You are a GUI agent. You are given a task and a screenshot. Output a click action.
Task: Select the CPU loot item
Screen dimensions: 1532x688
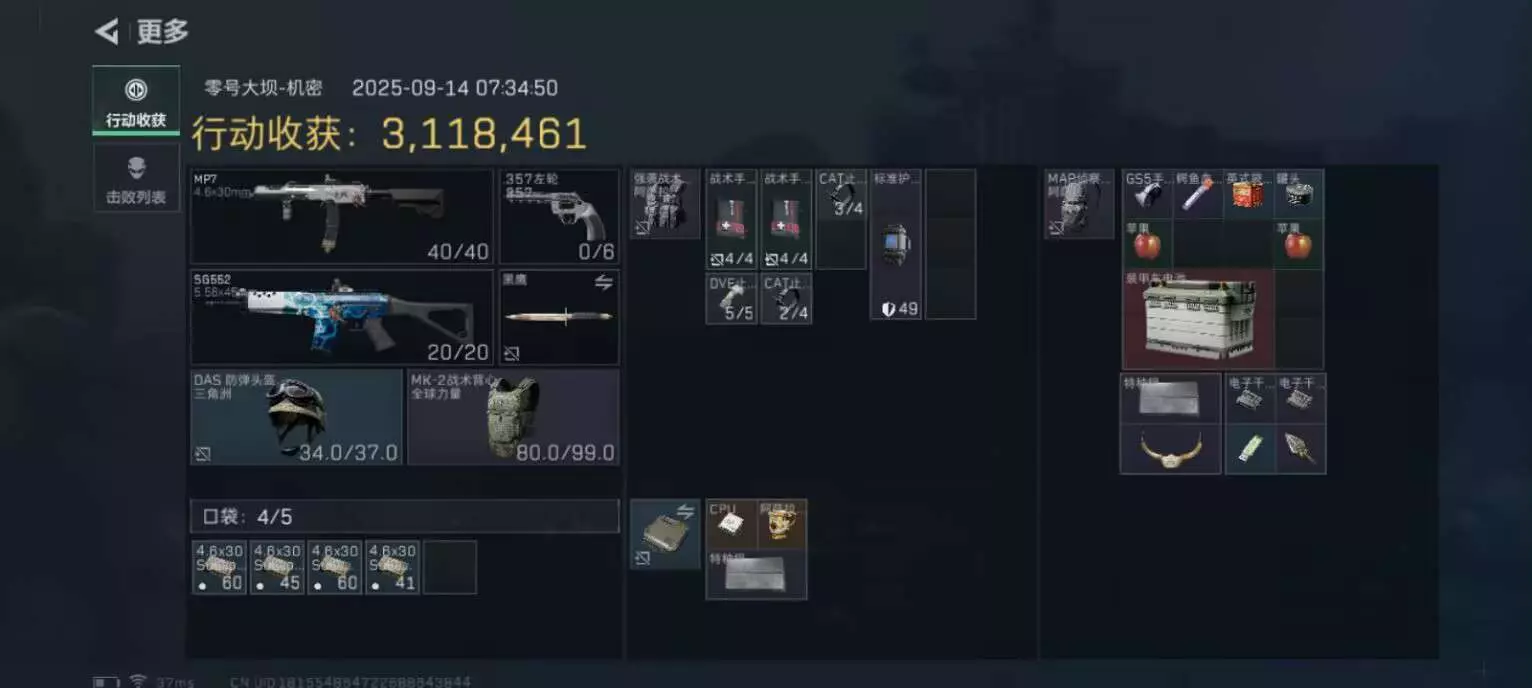(x=731, y=524)
